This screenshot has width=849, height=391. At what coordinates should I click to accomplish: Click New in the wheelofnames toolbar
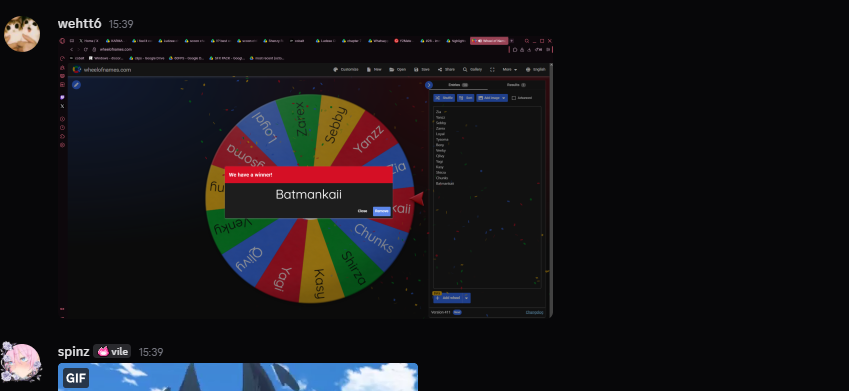[x=374, y=69]
